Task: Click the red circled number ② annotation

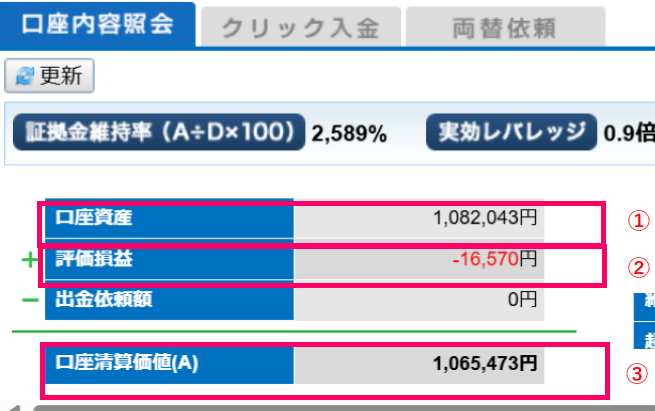Action: click(x=634, y=268)
